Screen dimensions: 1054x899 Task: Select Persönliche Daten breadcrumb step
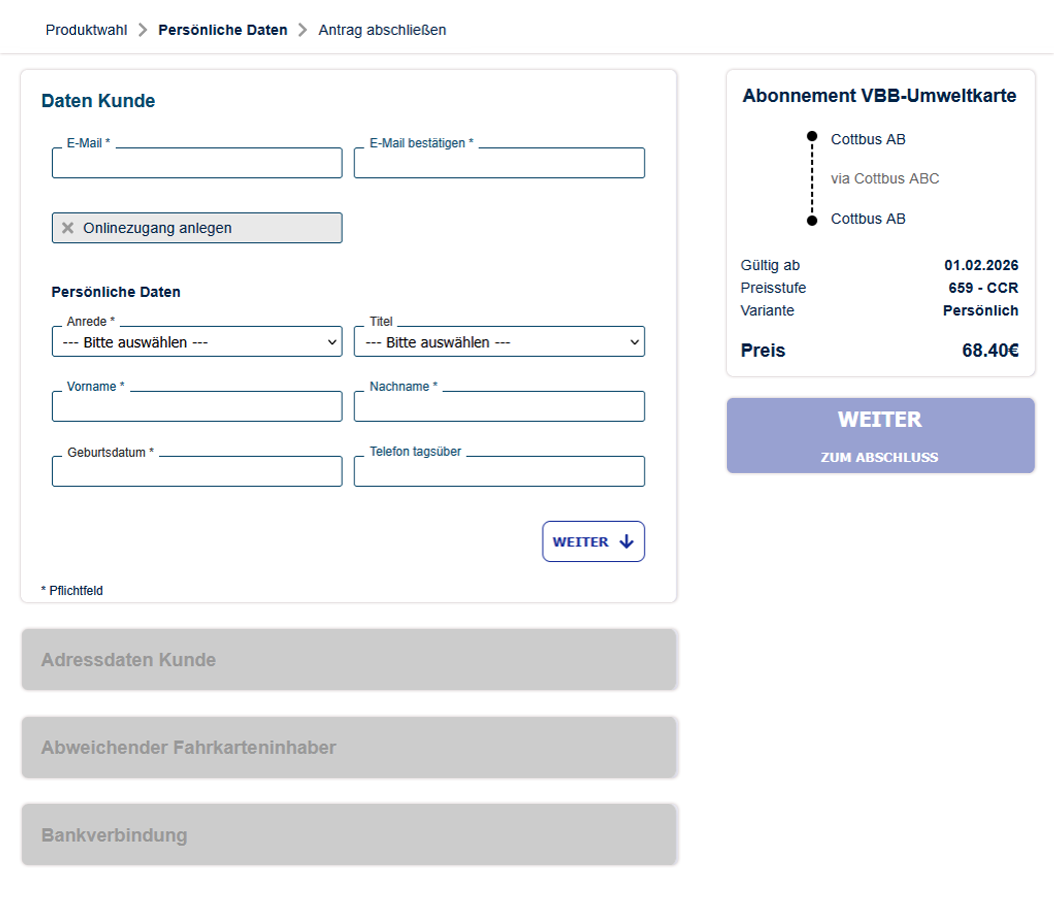pos(222,30)
